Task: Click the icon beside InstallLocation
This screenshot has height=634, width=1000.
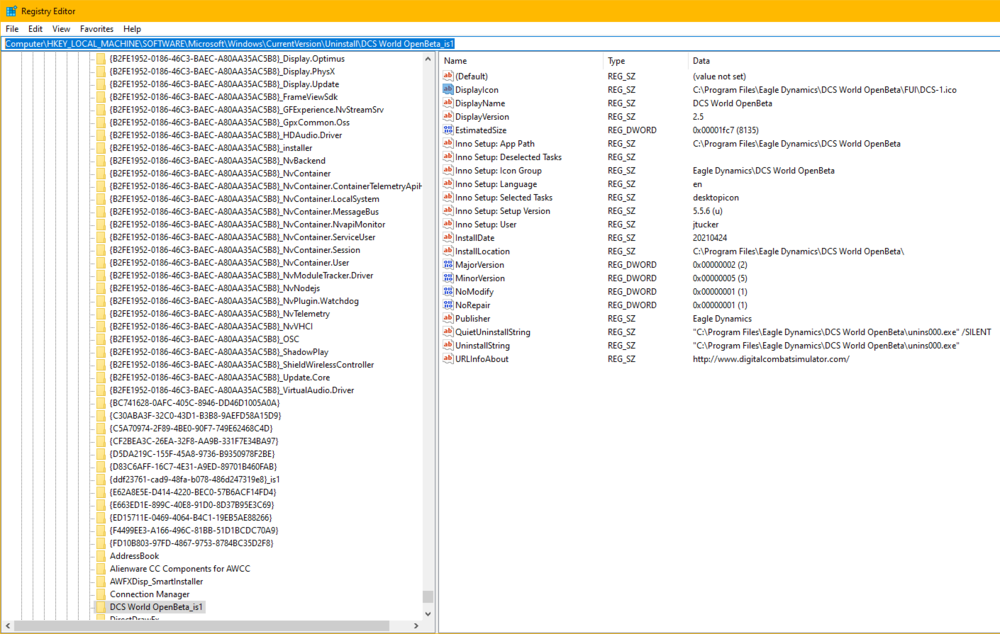Action: (x=448, y=251)
